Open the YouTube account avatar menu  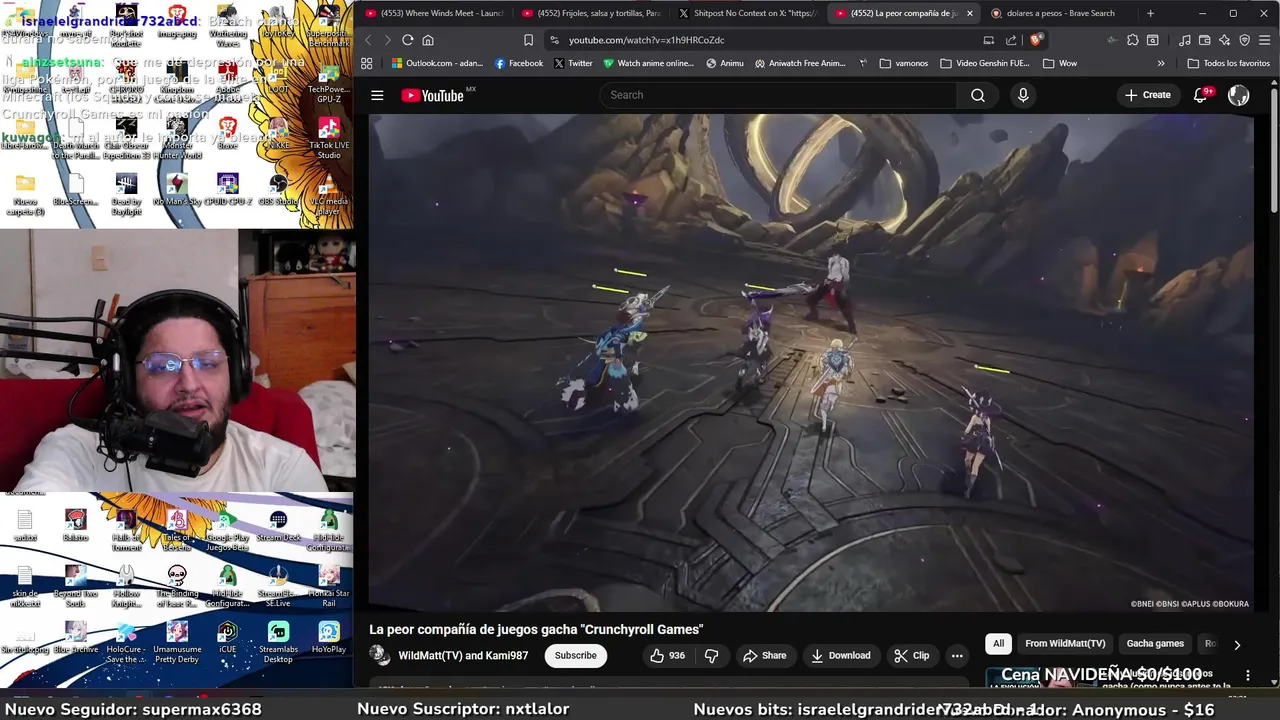click(x=1239, y=95)
